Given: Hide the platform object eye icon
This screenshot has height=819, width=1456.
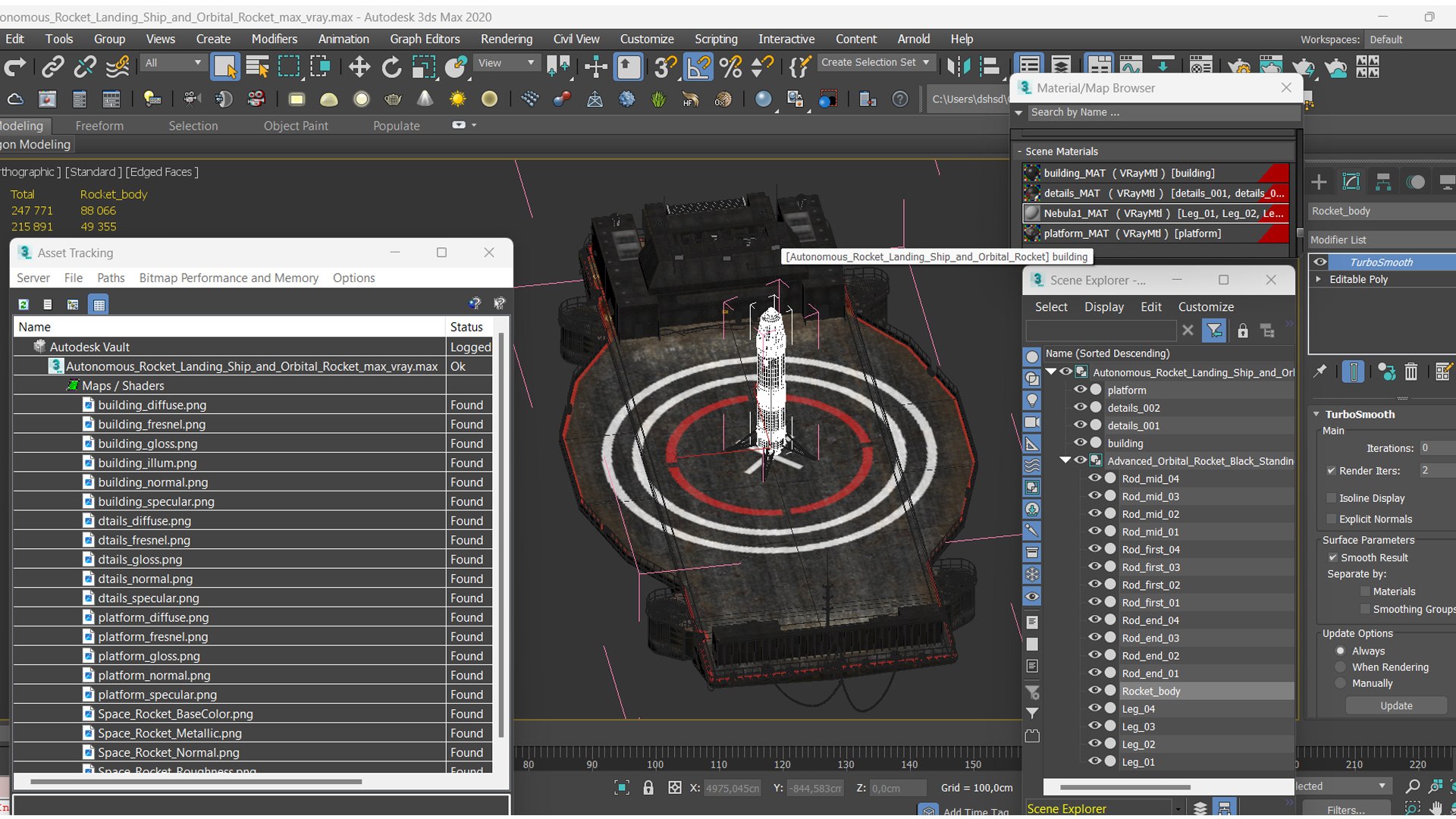Looking at the screenshot, I should pos(1080,390).
